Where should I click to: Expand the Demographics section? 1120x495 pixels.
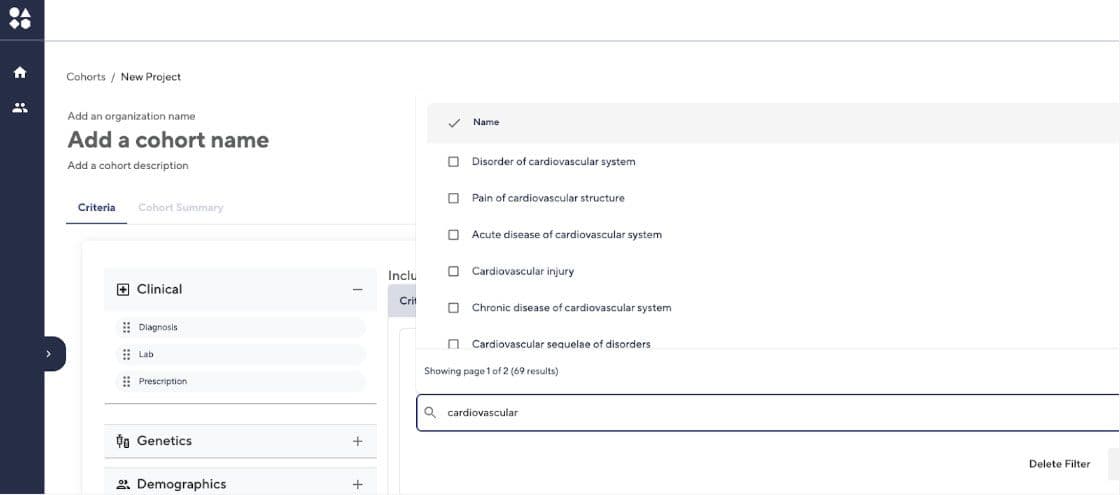(357, 484)
